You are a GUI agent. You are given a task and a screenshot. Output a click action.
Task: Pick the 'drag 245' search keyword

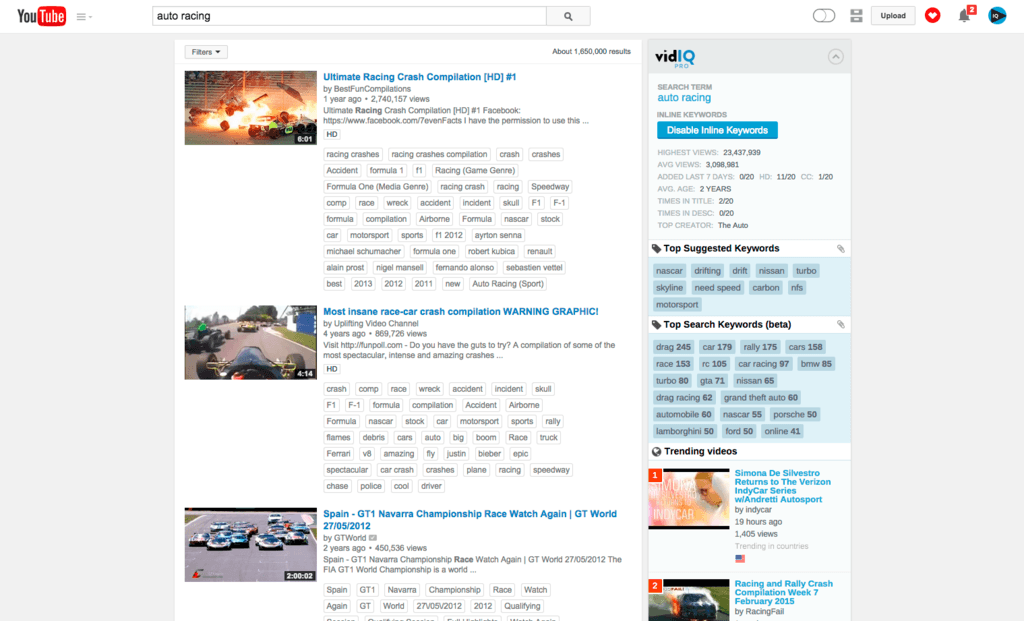click(x=673, y=347)
